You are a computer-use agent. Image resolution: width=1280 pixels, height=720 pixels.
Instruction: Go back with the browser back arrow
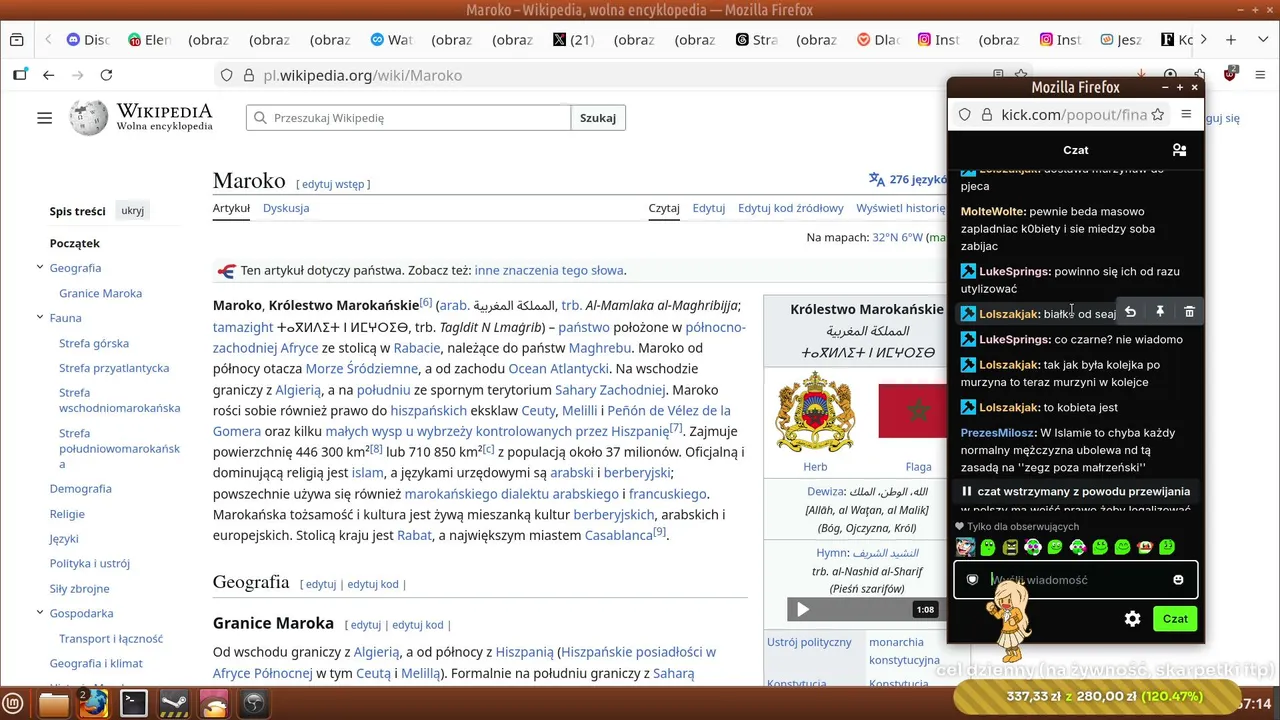[48, 75]
